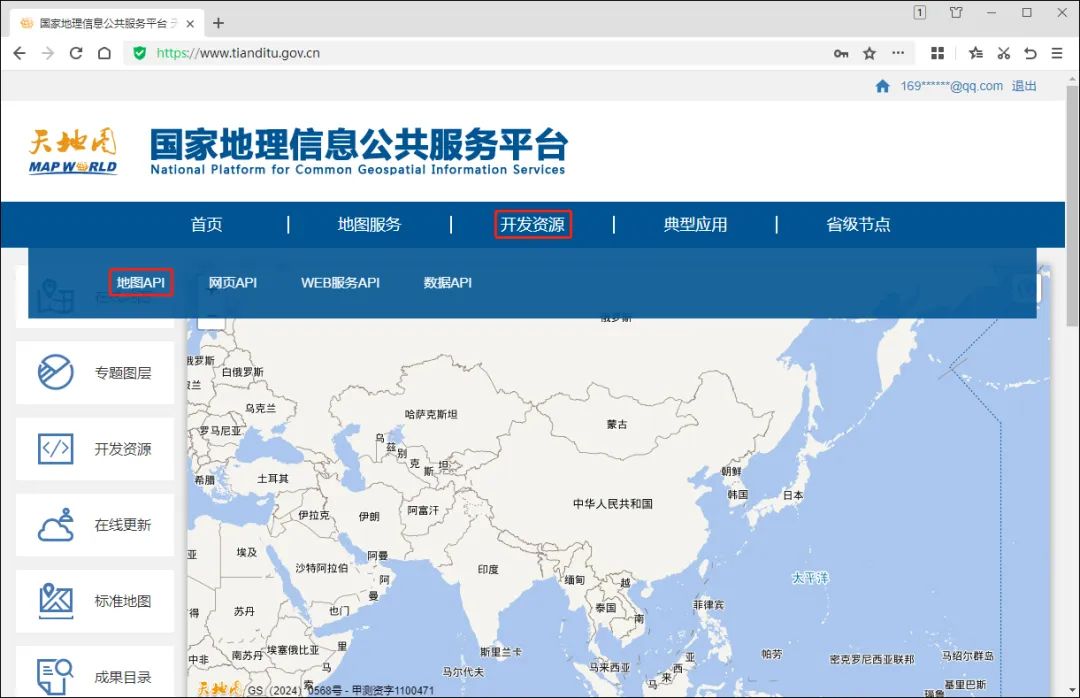Go forward in browser history
The height and width of the screenshot is (698, 1080).
[48, 53]
